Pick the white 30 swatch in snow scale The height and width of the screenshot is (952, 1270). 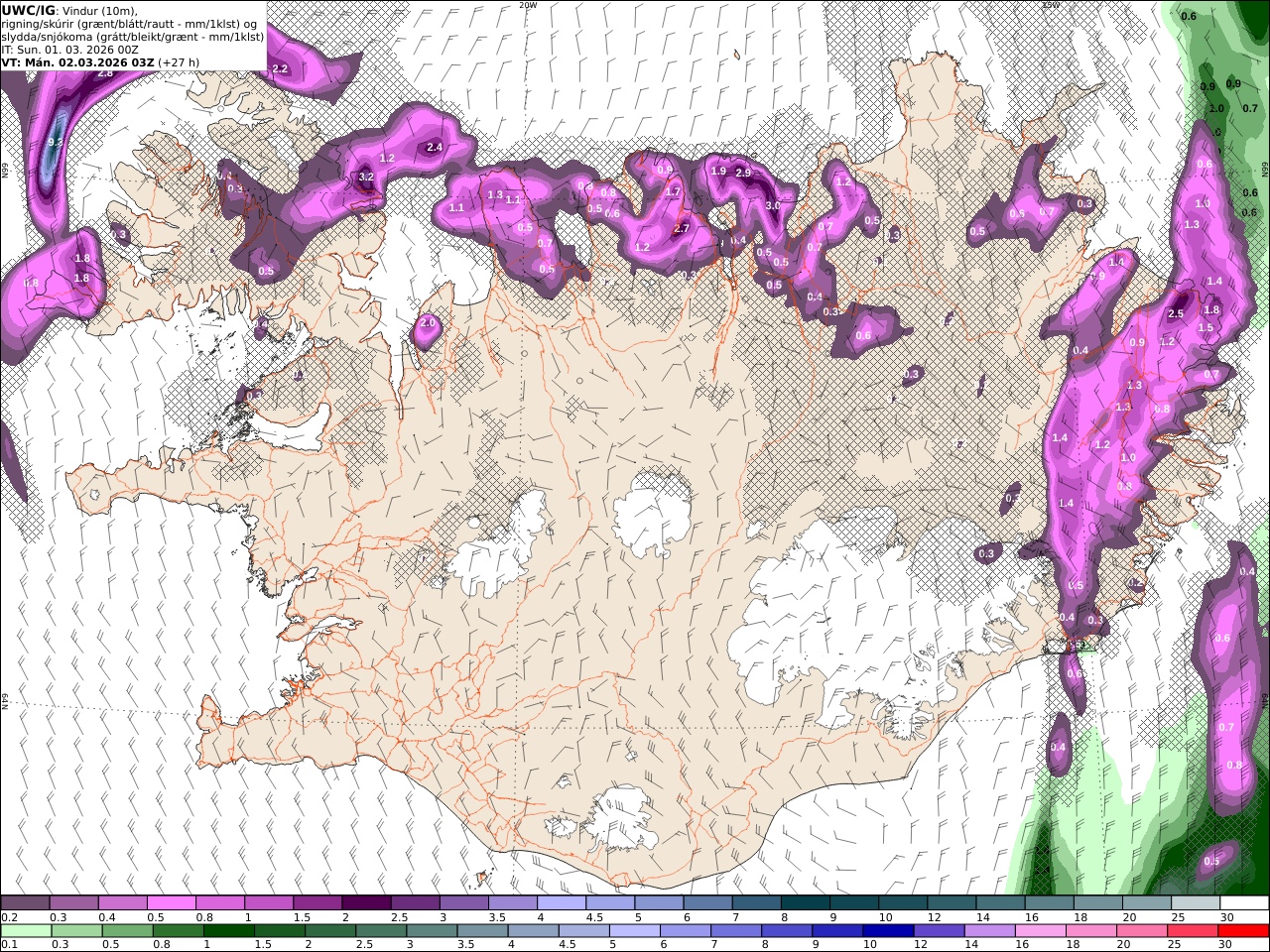click(1244, 903)
